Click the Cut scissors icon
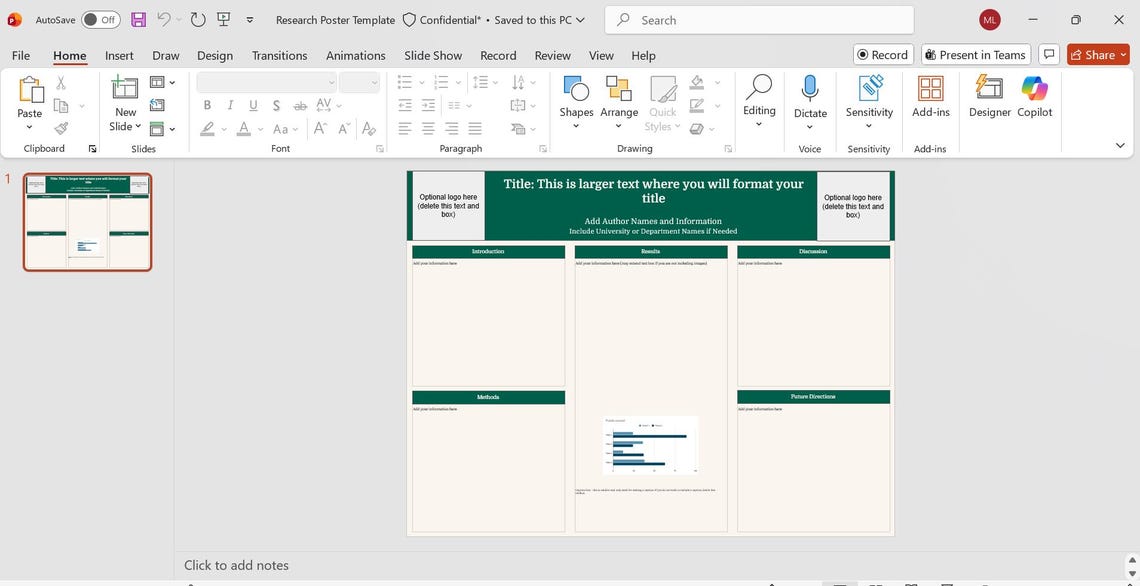 coord(61,83)
